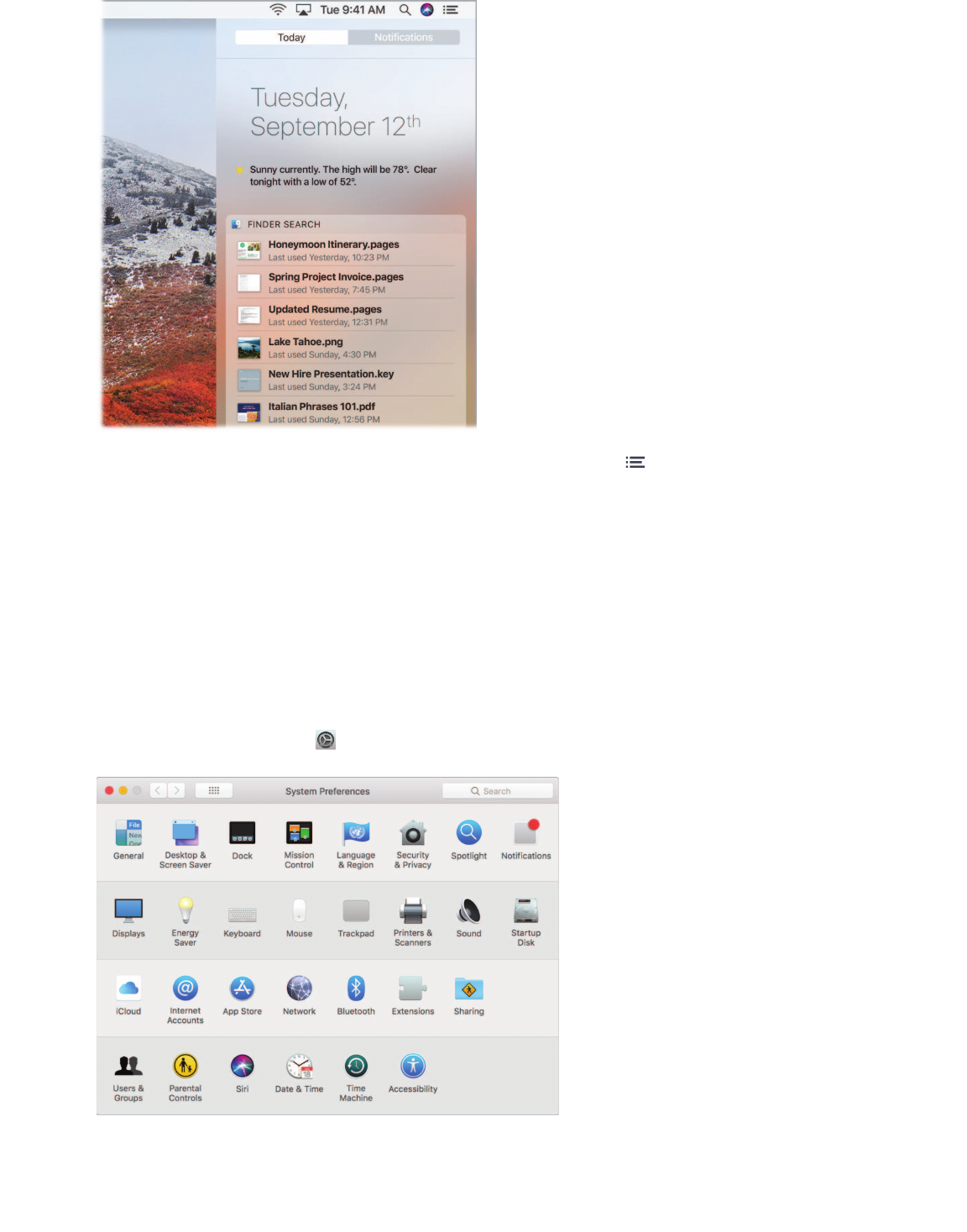Toggle Notification Center from the menu bar
967x1232 pixels.
pyautogui.click(x=451, y=9)
